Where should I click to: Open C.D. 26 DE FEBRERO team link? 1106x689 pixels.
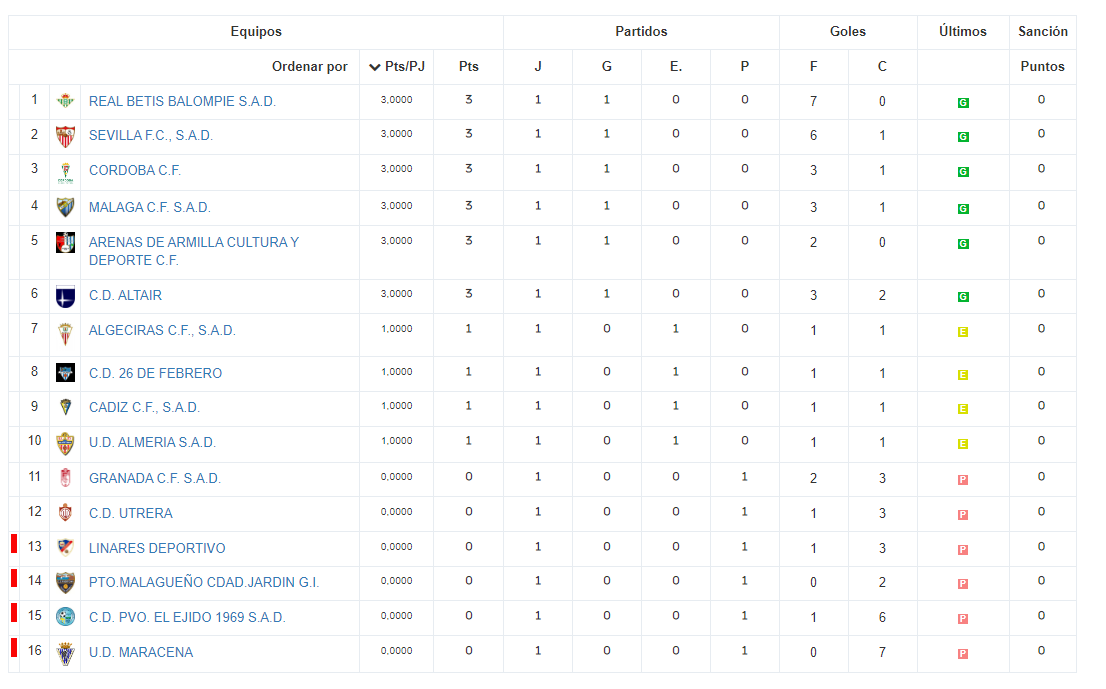click(x=155, y=374)
